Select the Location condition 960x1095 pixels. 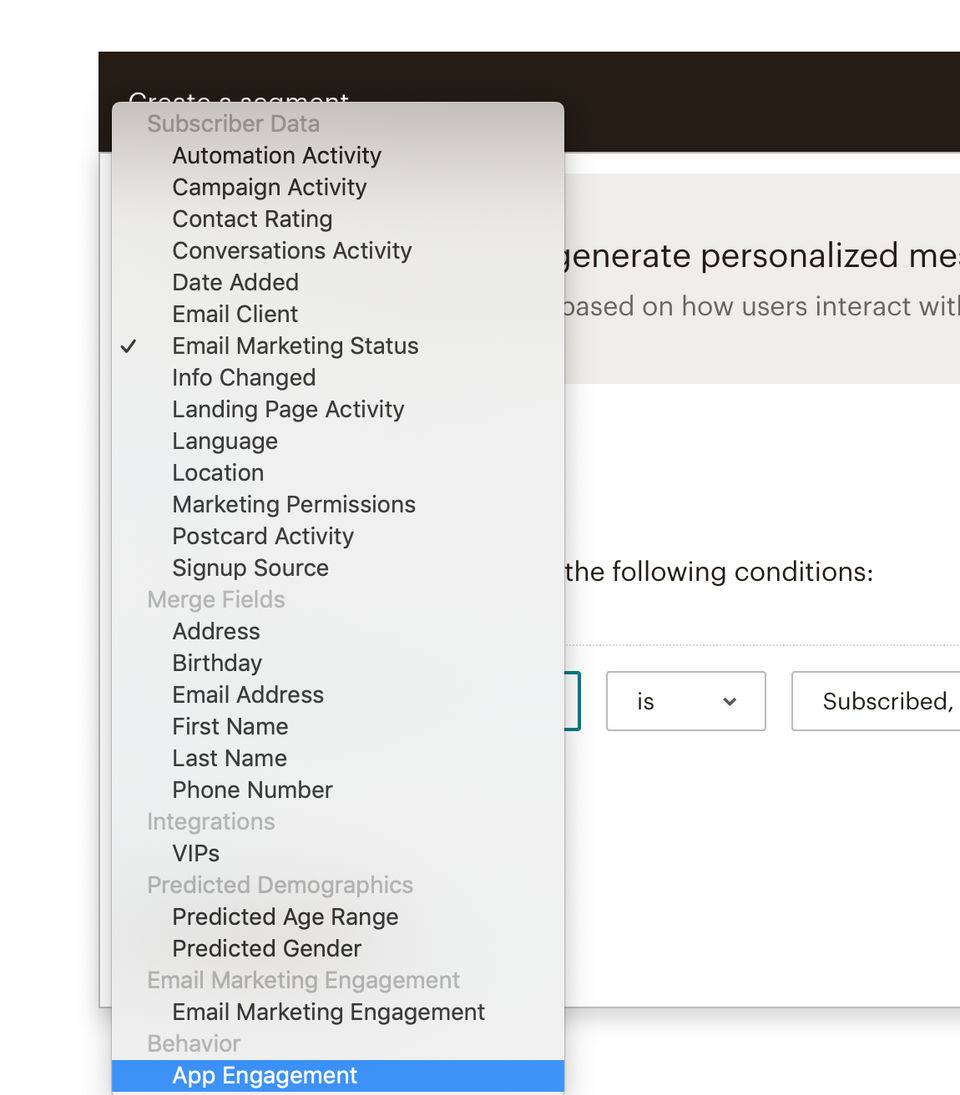218,473
